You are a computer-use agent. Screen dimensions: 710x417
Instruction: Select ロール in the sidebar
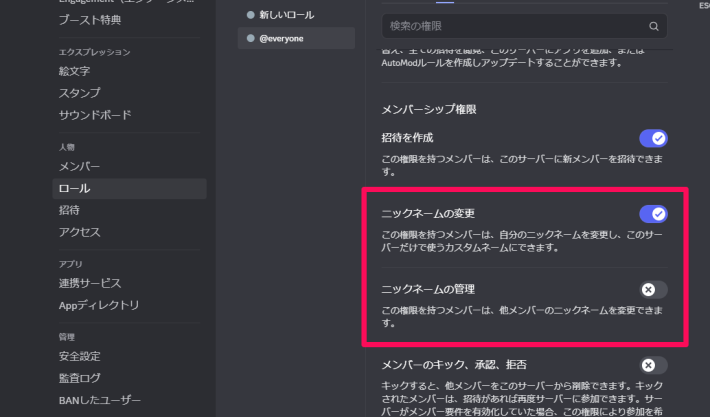click(x=75, y=188)
